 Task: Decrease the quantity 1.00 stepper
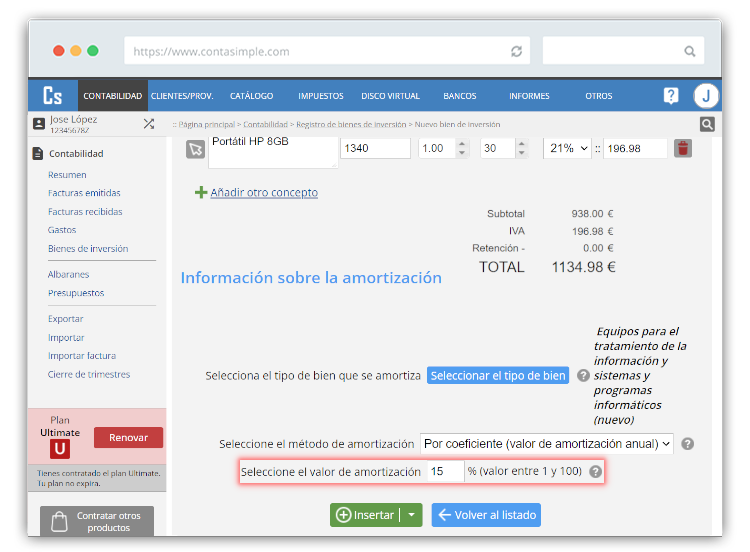tap(462, 153)
